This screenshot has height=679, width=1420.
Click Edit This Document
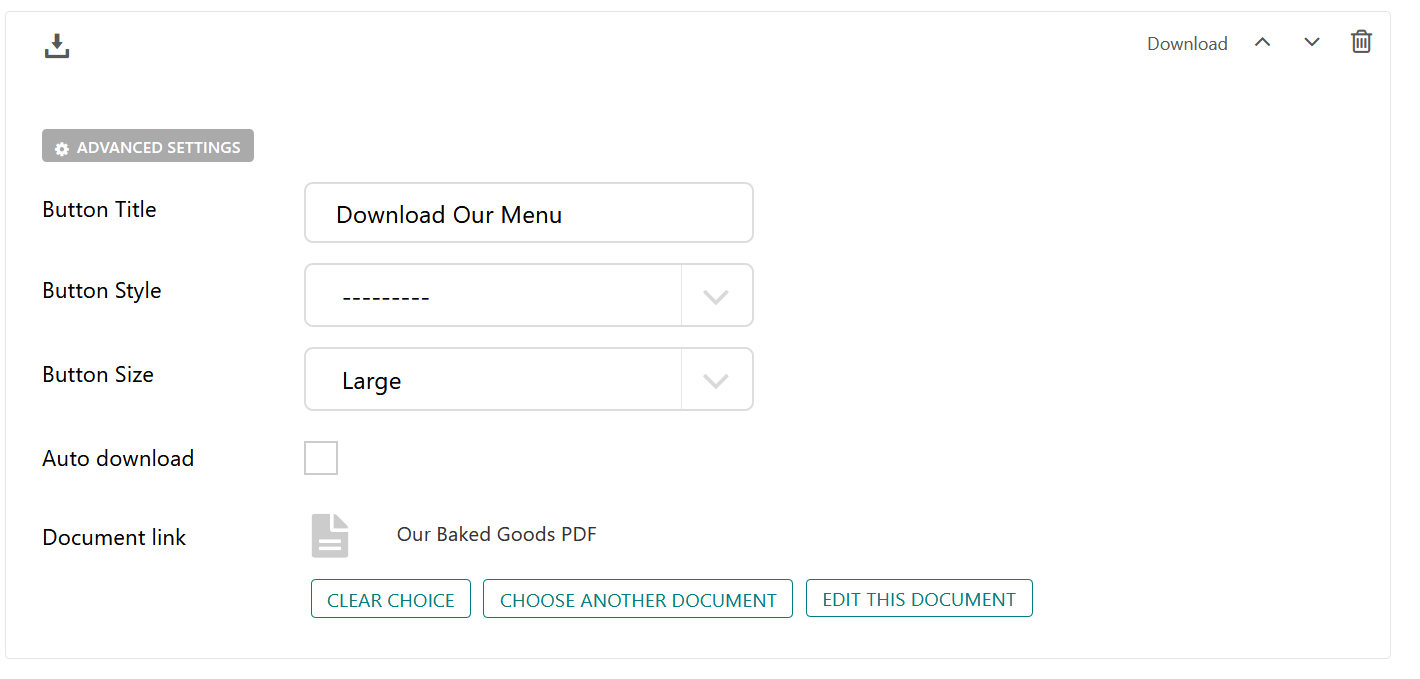point(919,599)
